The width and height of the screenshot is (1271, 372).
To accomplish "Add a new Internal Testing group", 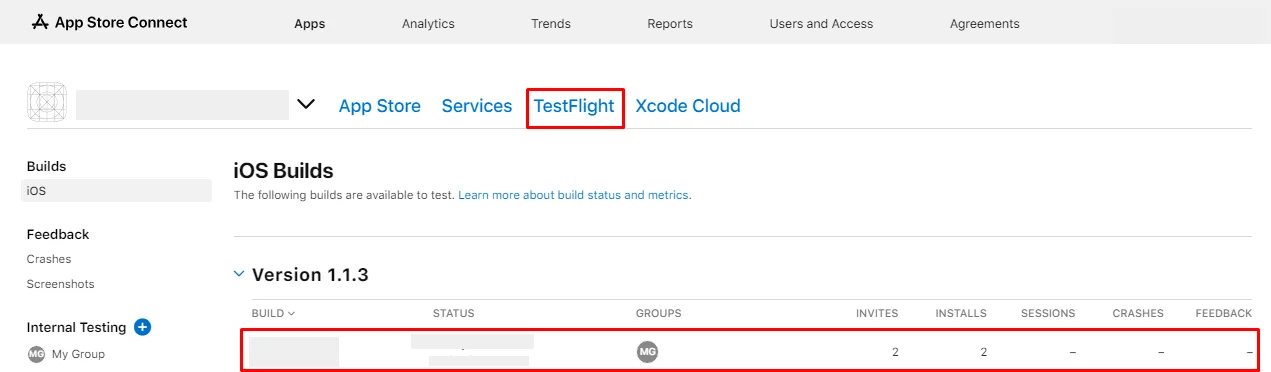I will (142, 327).
